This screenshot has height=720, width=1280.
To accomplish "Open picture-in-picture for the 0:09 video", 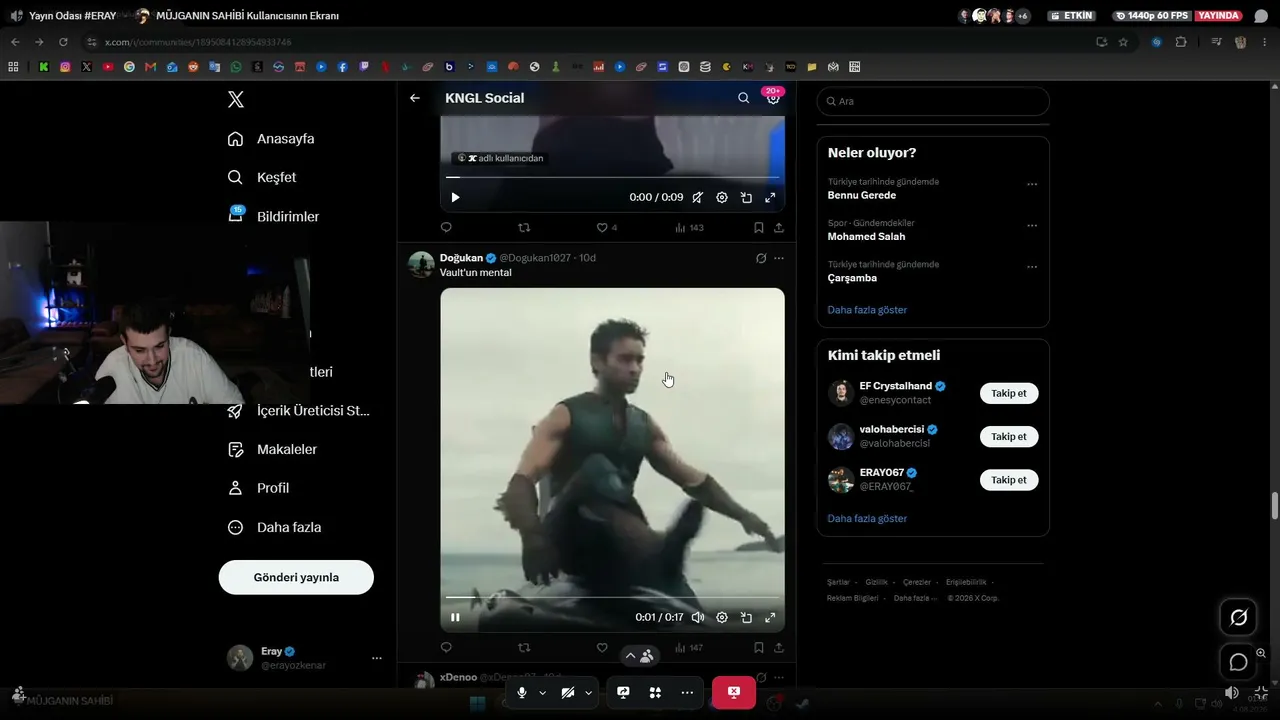I will click(746, 198).
